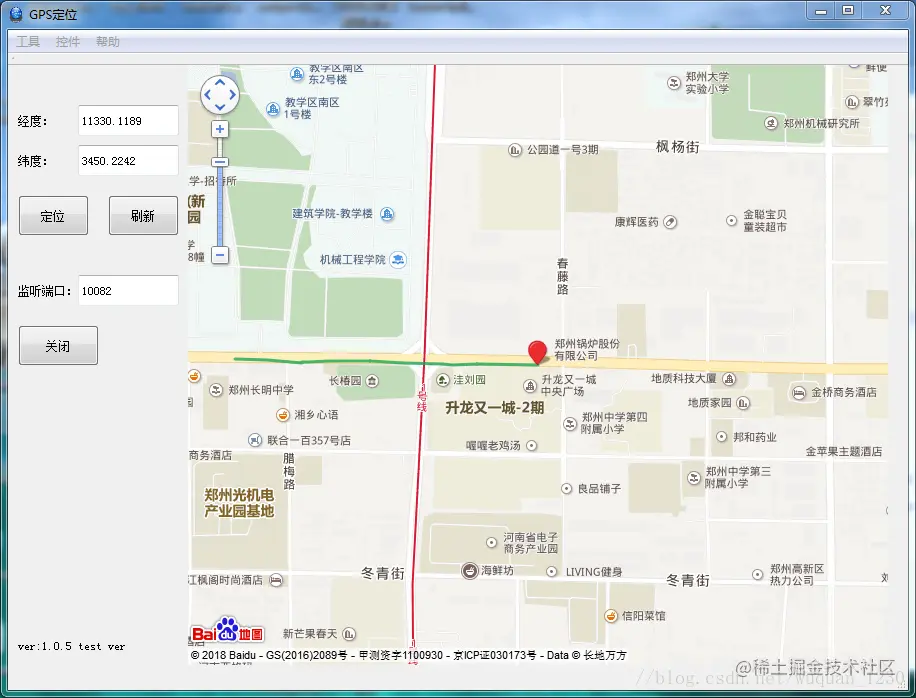Click the zoom slider handle
Image resolution: width=916 pixels, height=698 pixels.
point(220,162)
